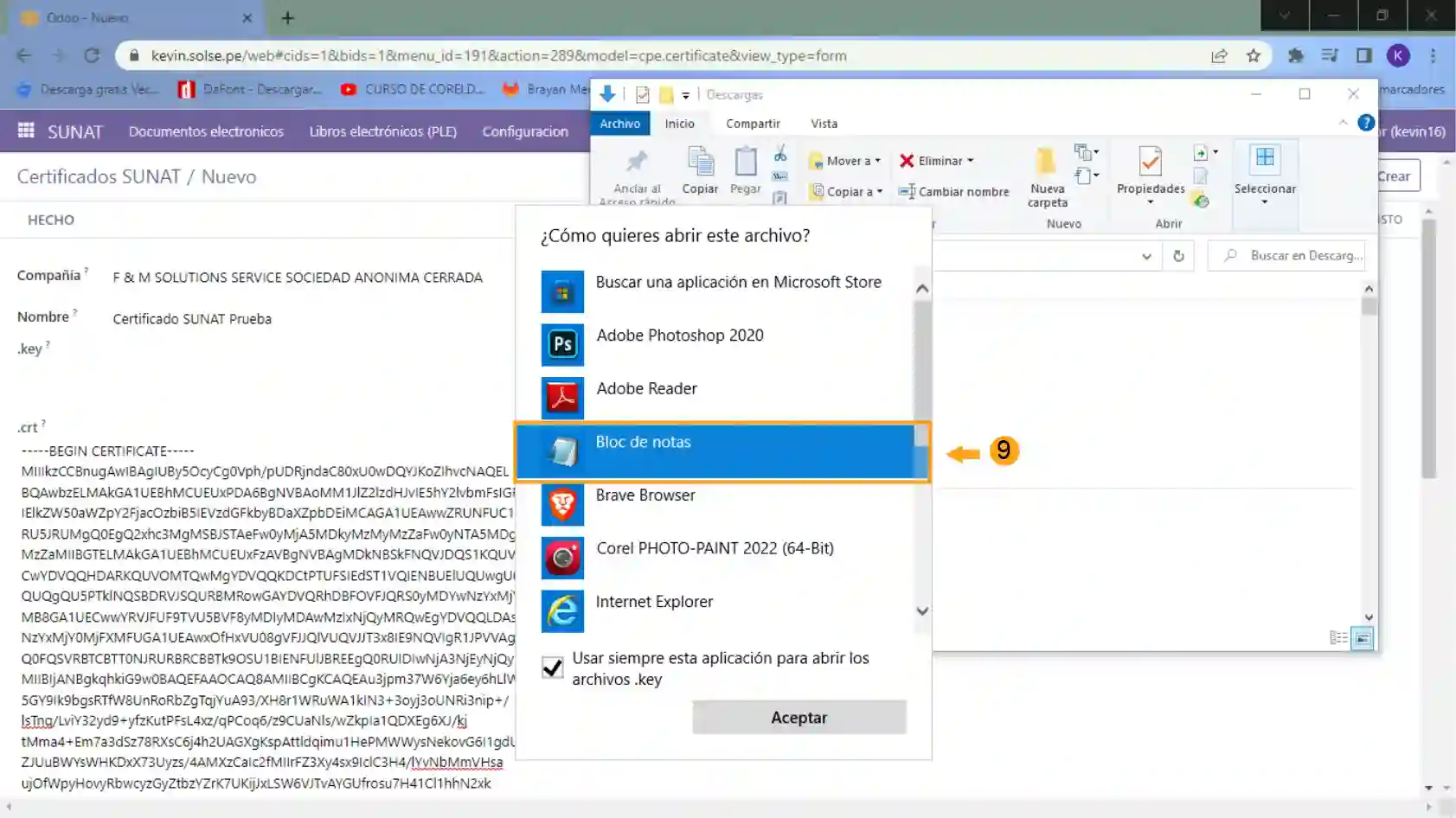
Task: Click the Compañia field value
Action: click(x=298, y=278)
